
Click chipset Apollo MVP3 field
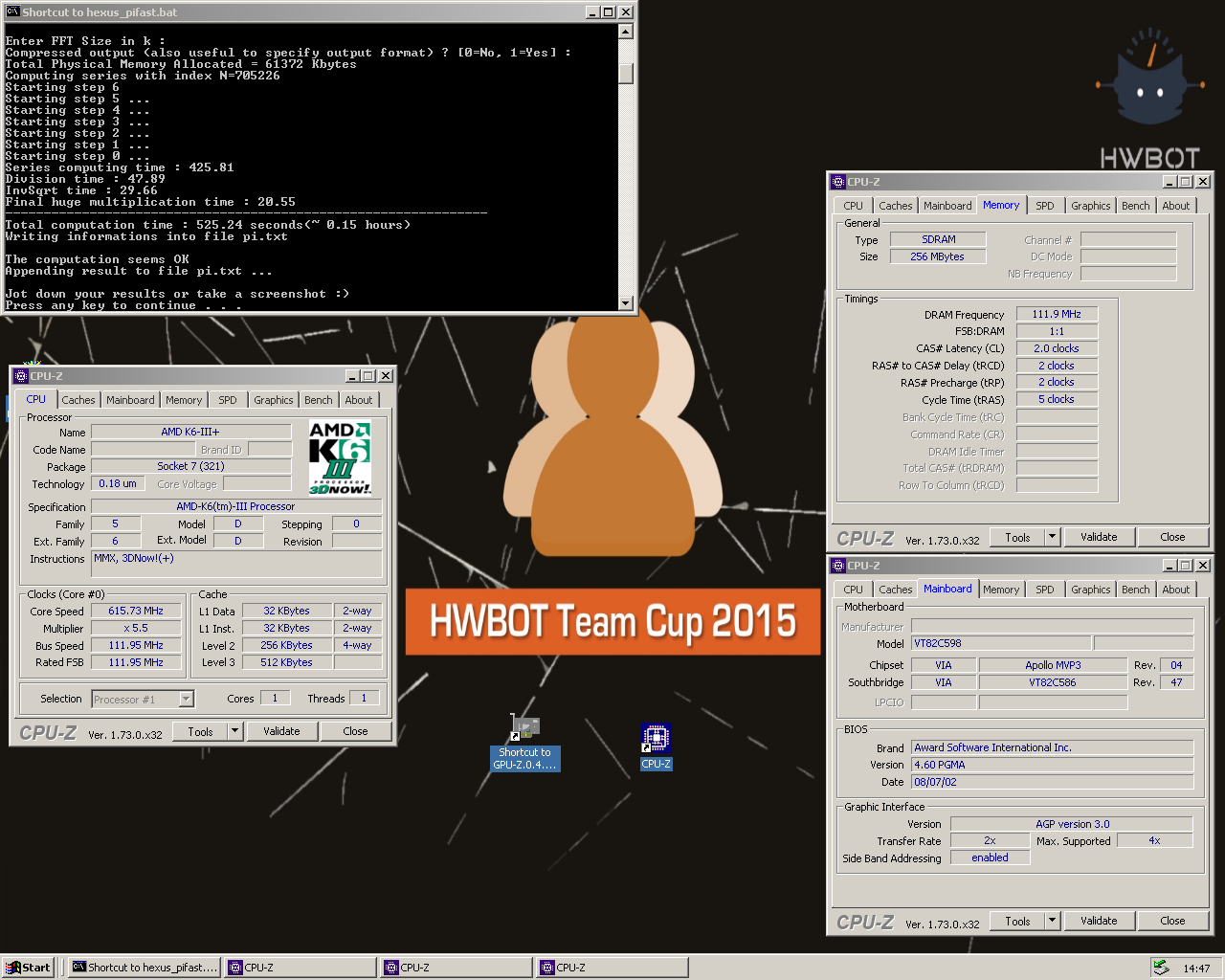(1053, 664)
